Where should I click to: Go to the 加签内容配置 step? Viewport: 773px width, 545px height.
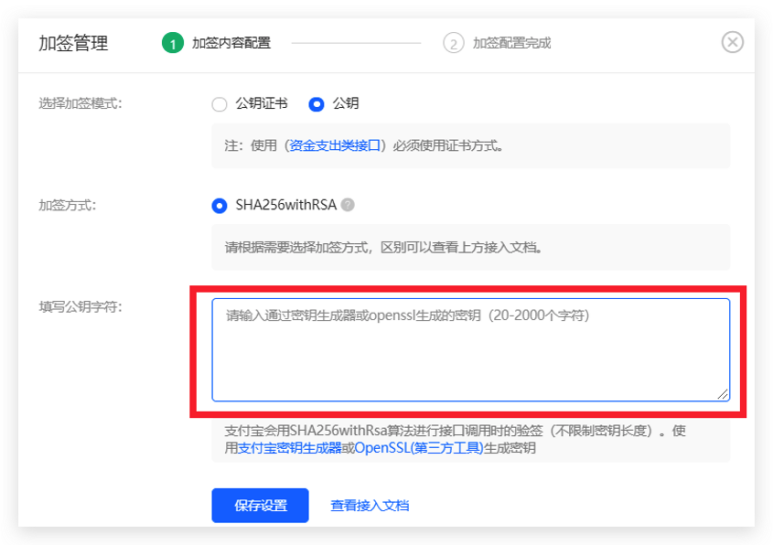pyautogui.click(x=231, y=43)
